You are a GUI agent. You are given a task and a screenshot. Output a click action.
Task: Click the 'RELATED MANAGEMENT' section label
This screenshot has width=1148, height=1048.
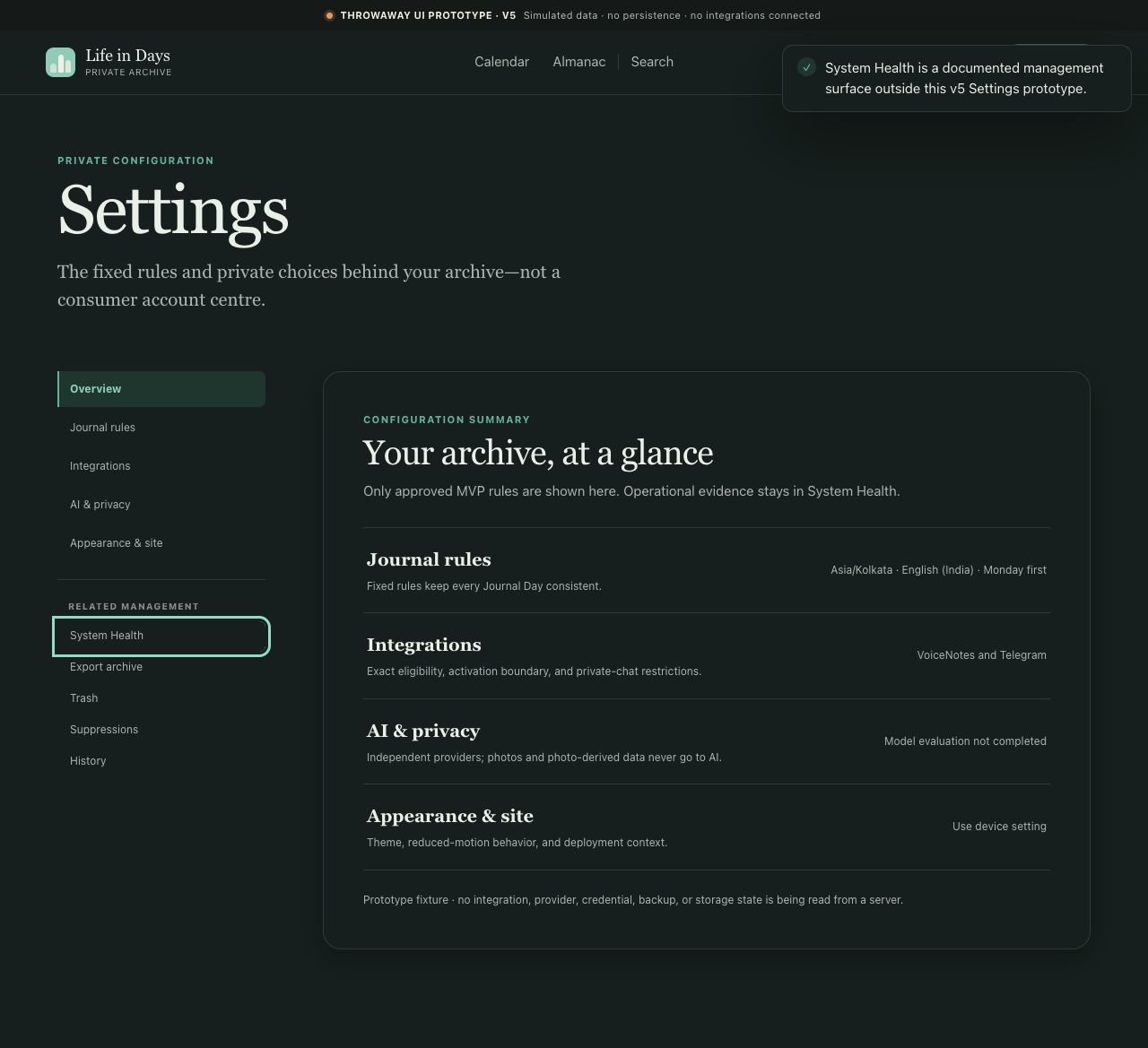click(x=134, y=607)
